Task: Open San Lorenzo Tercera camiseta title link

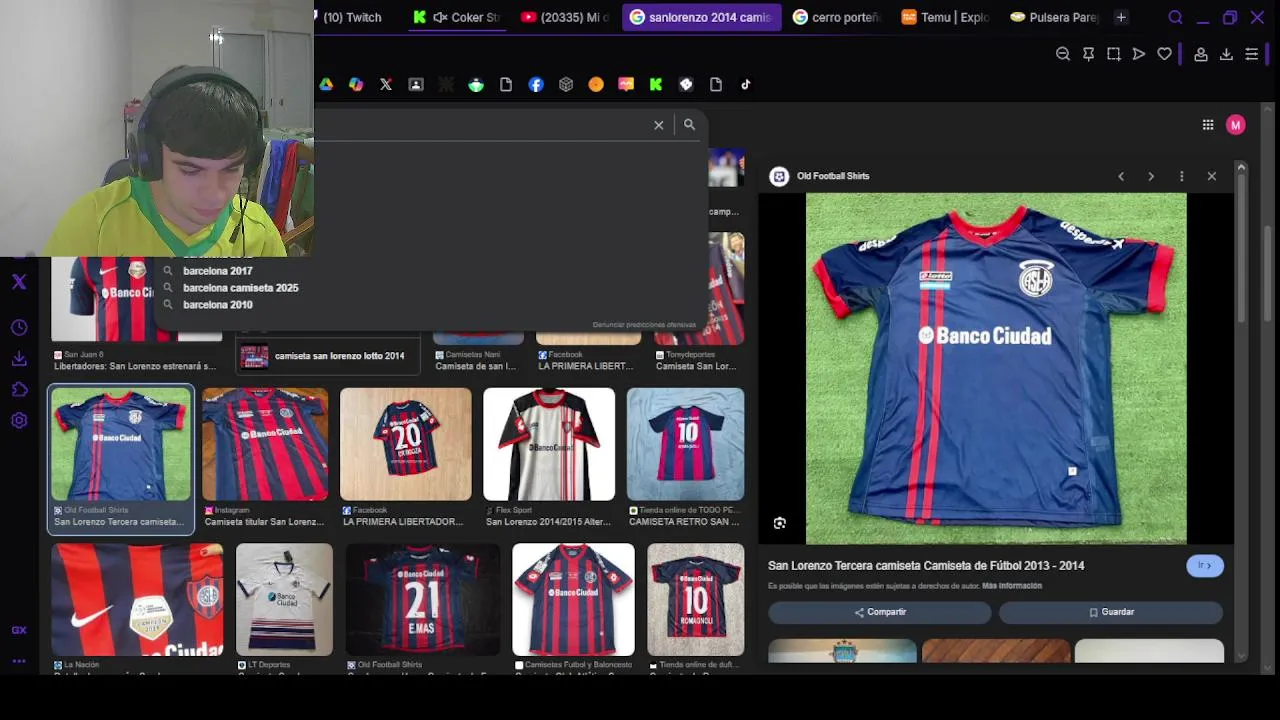Action: coord(926,566)
